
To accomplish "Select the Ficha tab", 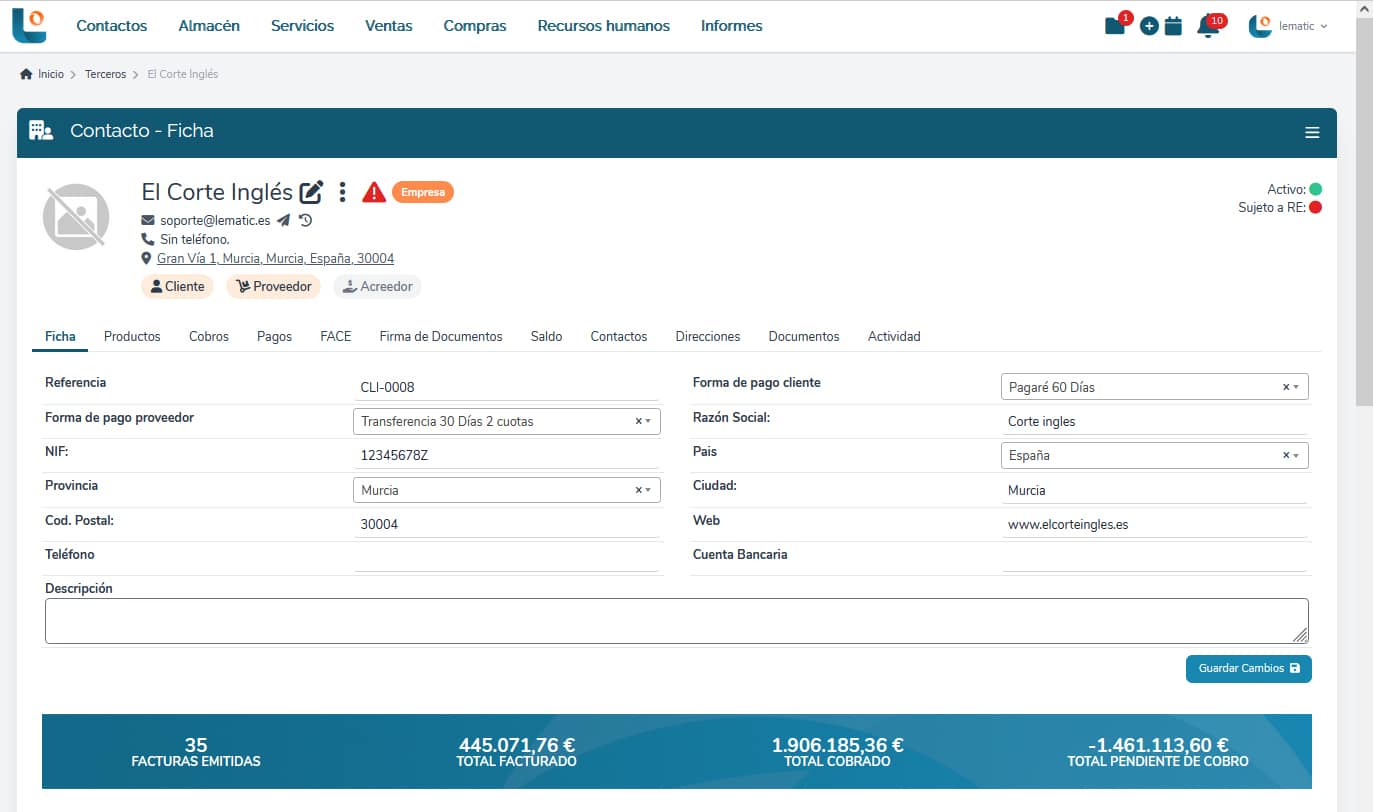I will click(x=60, y=336).
